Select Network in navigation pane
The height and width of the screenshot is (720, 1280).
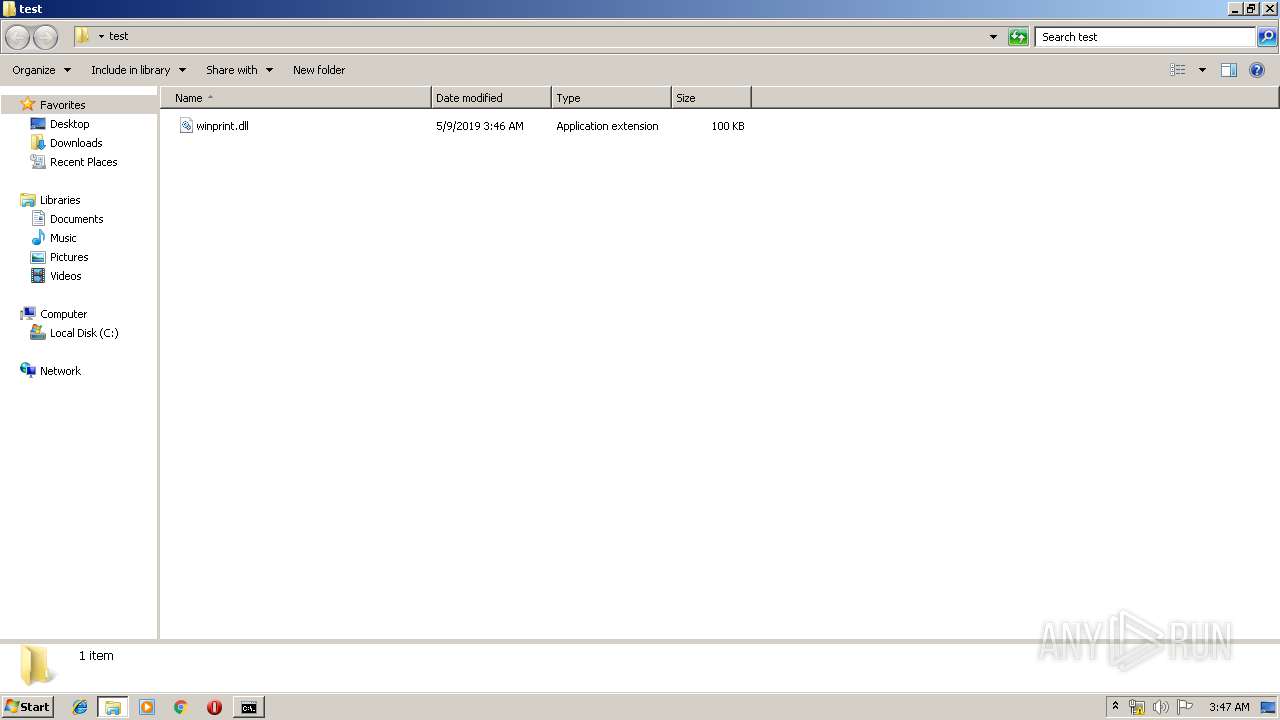pyautogui.click(x=60, y=371)
